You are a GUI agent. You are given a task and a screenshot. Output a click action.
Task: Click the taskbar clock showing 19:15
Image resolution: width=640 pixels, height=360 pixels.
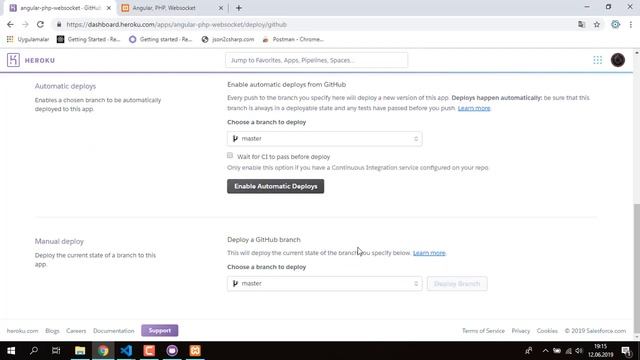pyautogui.click(x=600, y=351)
